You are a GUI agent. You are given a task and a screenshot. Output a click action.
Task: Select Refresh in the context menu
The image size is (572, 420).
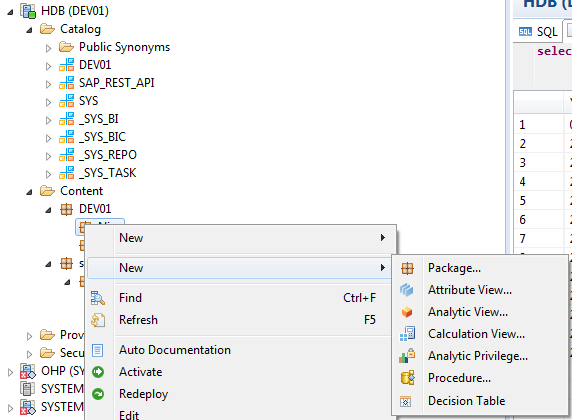click(x=240, y=320)
